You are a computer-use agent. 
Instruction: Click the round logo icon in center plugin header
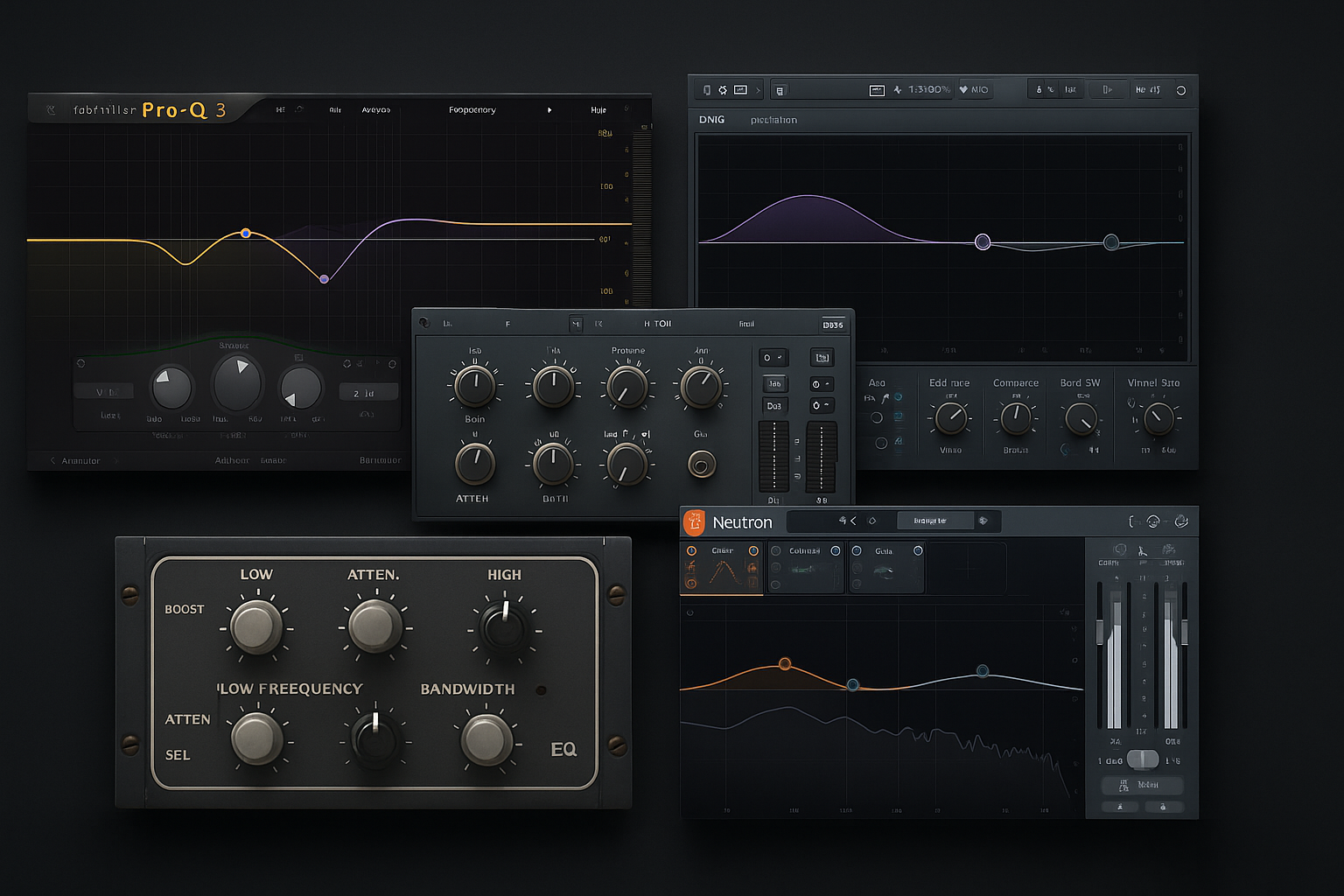coord(424,323)
